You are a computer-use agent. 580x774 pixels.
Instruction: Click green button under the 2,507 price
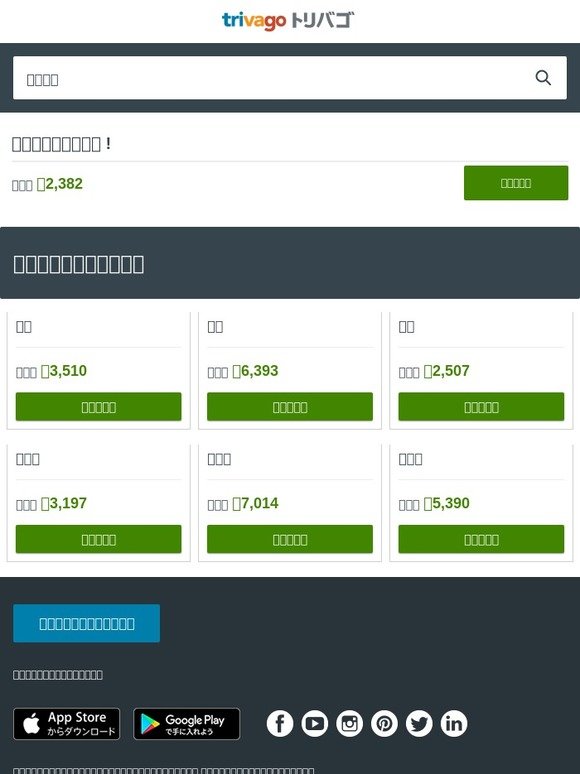(481, 407)
